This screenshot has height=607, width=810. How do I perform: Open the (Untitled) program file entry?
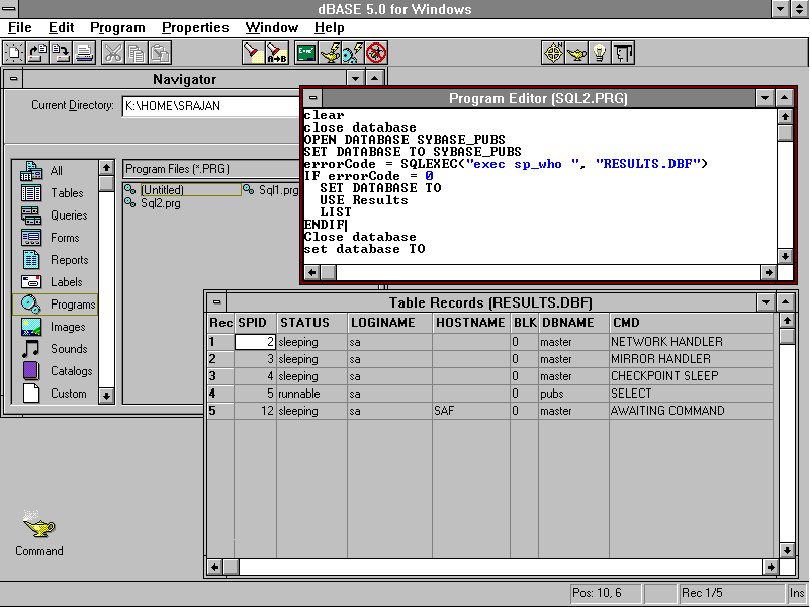[182, 190]
